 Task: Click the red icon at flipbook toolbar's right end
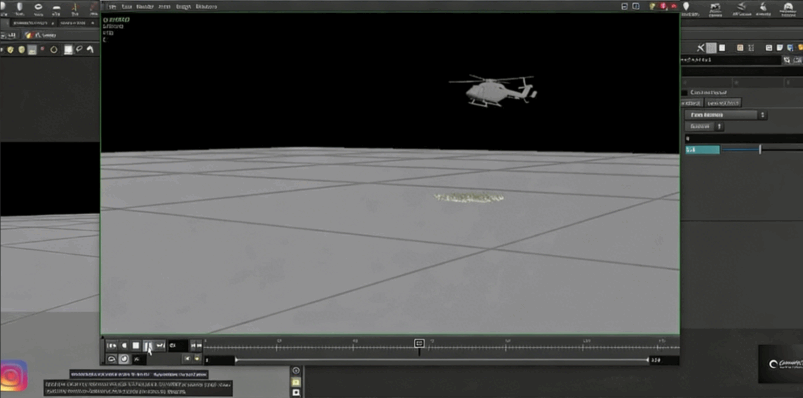(673, 6)
